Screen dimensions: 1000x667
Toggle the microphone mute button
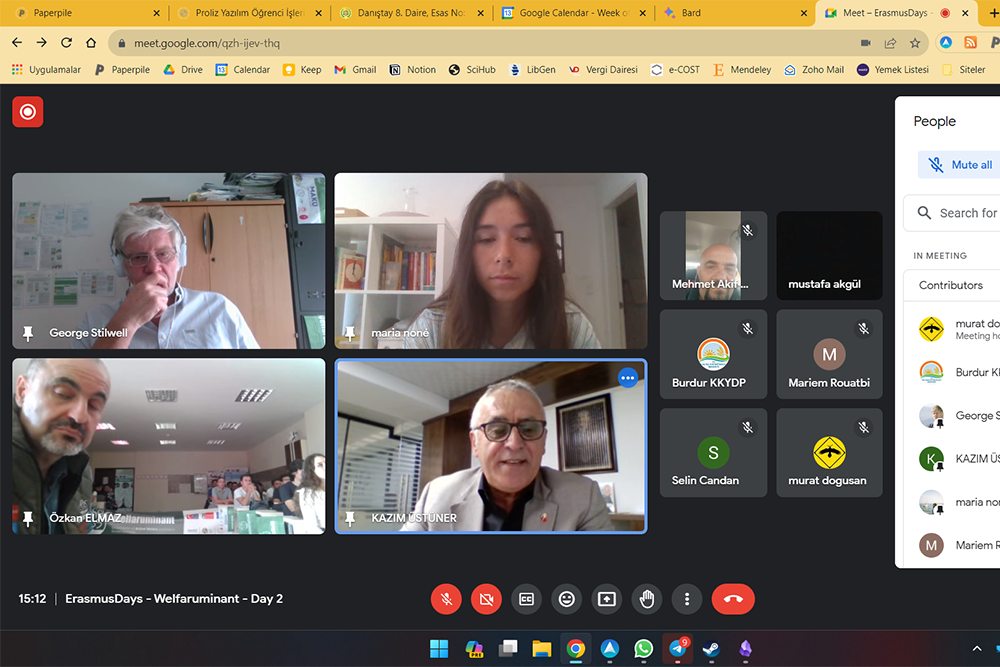tap(446, 599)
